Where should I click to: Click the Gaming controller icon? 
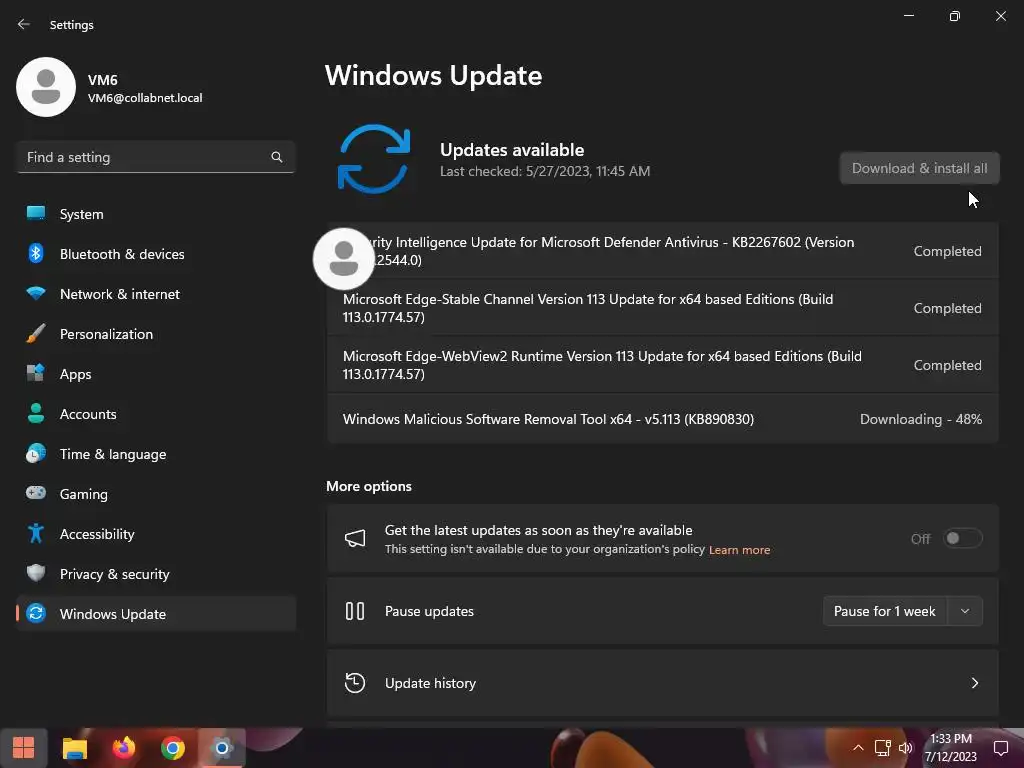pyautogui.click(x=36, y=493)
